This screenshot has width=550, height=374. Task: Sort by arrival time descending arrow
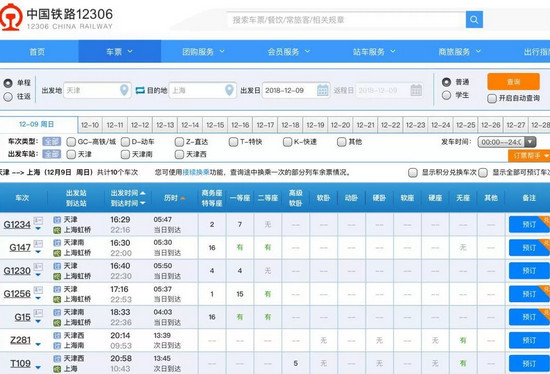coord(143,203)
